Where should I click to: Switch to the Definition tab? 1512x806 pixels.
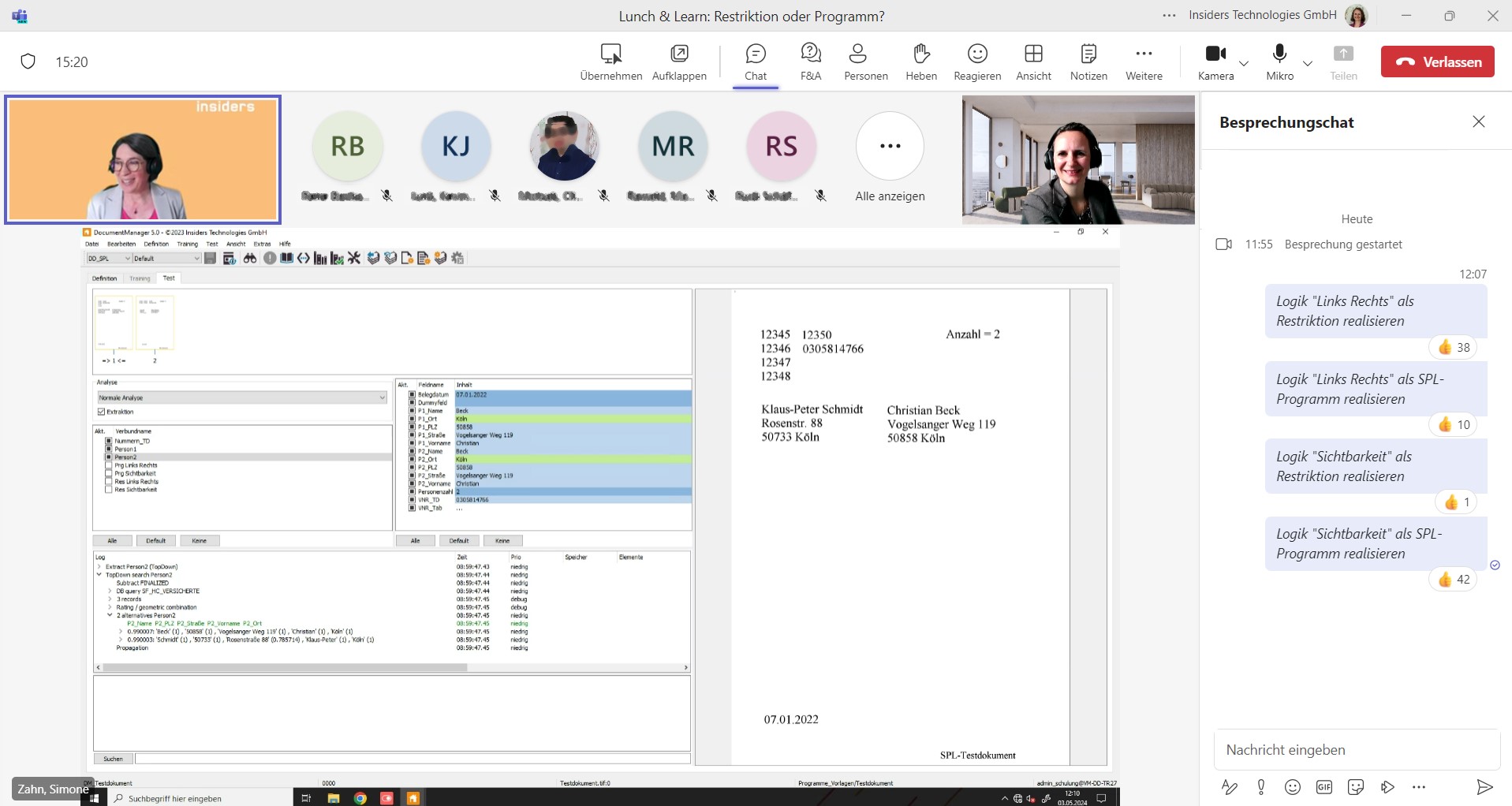[x=103, y=278]
